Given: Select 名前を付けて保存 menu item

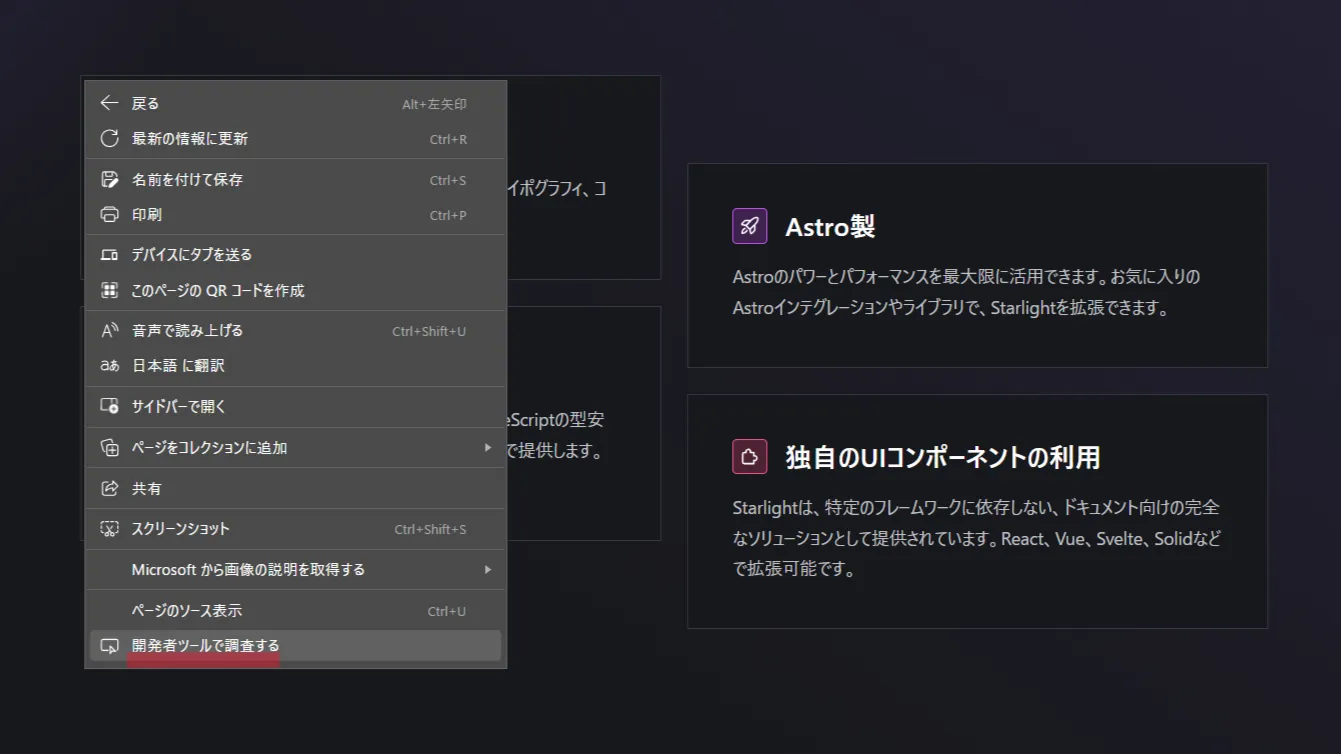Looking at the screenshot, I should click(x=296, y=180).
